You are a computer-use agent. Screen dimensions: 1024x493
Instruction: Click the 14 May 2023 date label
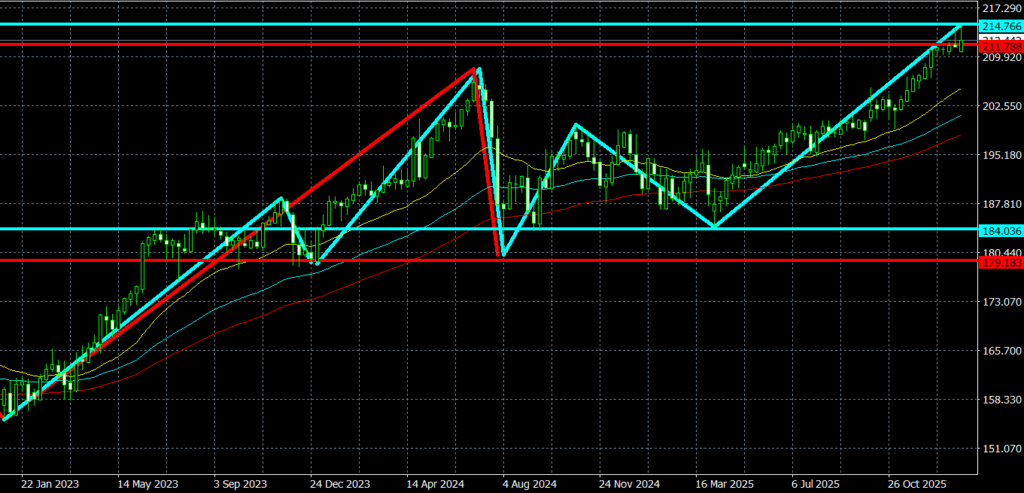coord(145,481)
